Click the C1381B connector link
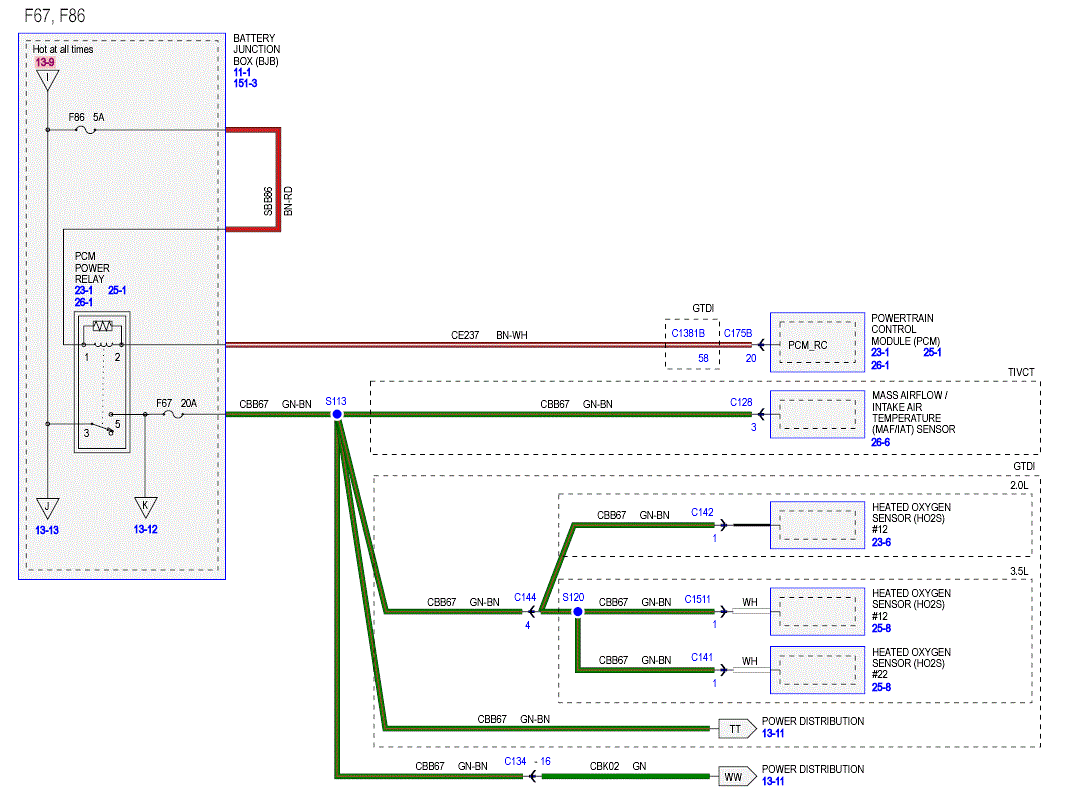The image size is (1069, 793). click(x=688, y=333)
